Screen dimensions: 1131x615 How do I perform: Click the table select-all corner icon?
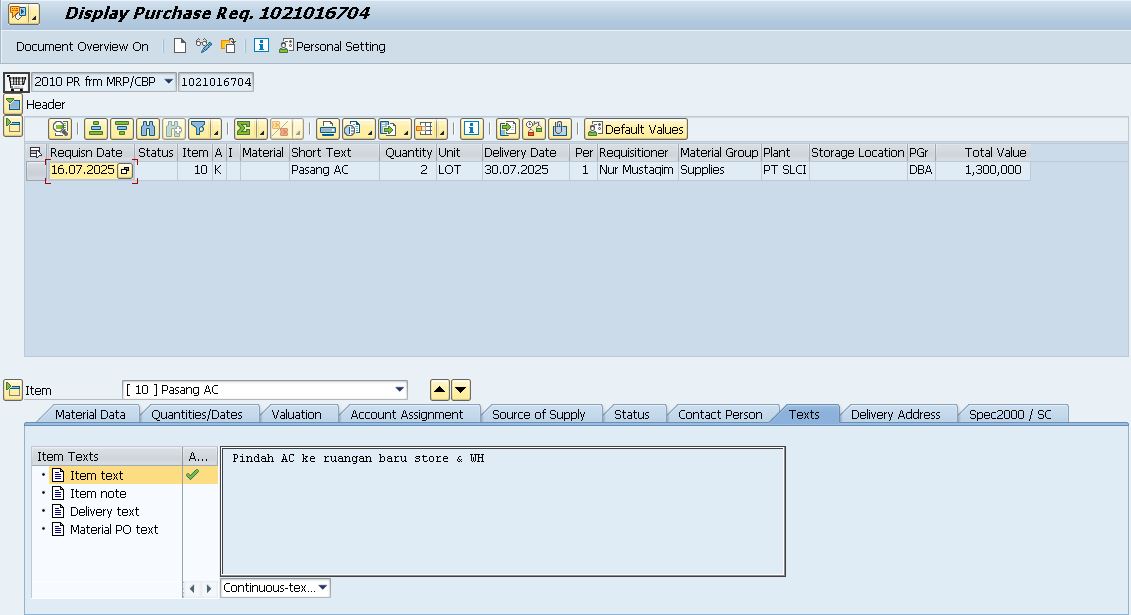[x=35, y=152]
